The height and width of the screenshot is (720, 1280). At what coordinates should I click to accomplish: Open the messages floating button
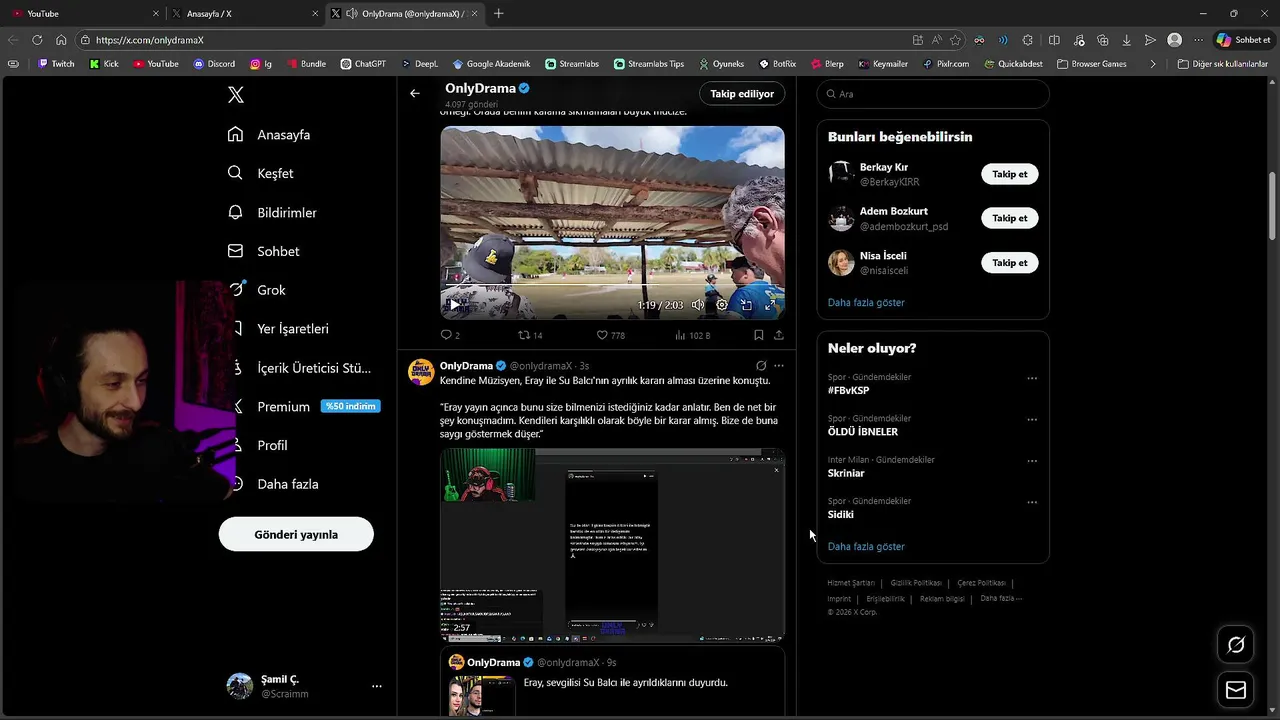point(1236,690)
